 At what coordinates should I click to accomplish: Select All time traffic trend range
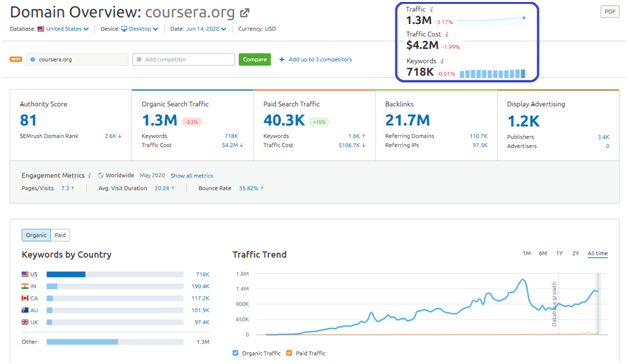point(597,253)
